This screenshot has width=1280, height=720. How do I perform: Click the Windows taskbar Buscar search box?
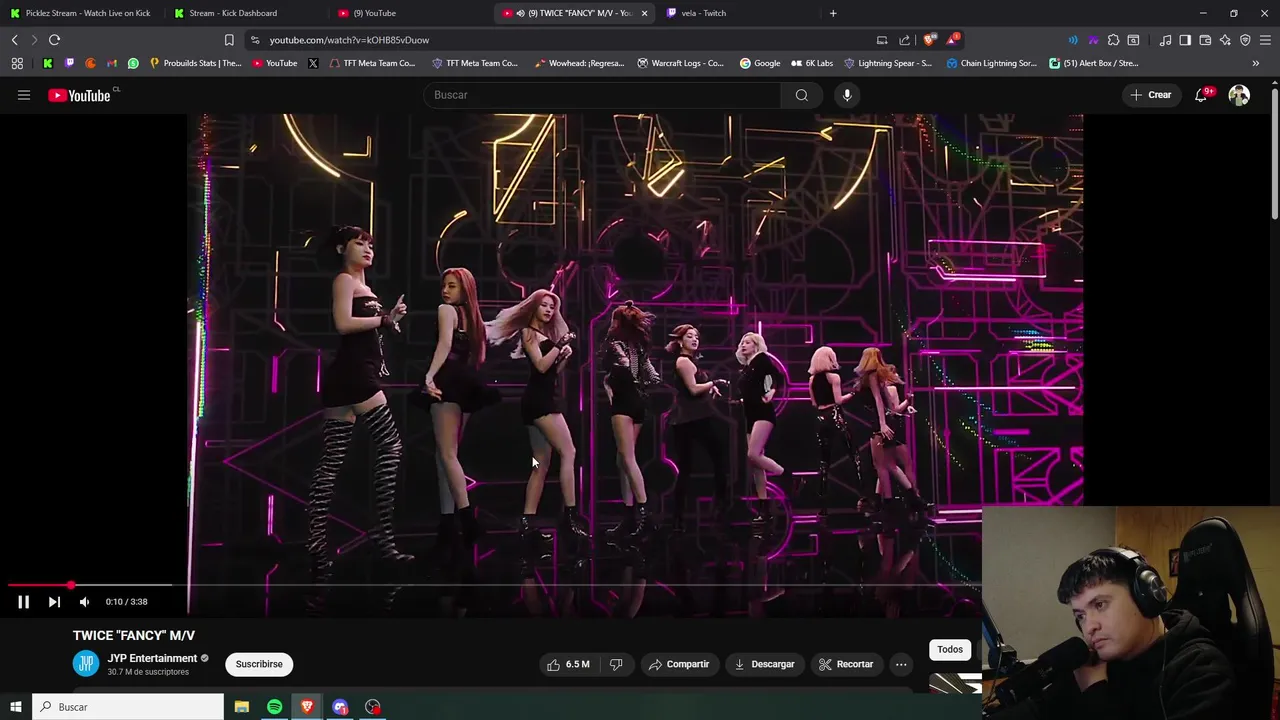coord(128,707)
